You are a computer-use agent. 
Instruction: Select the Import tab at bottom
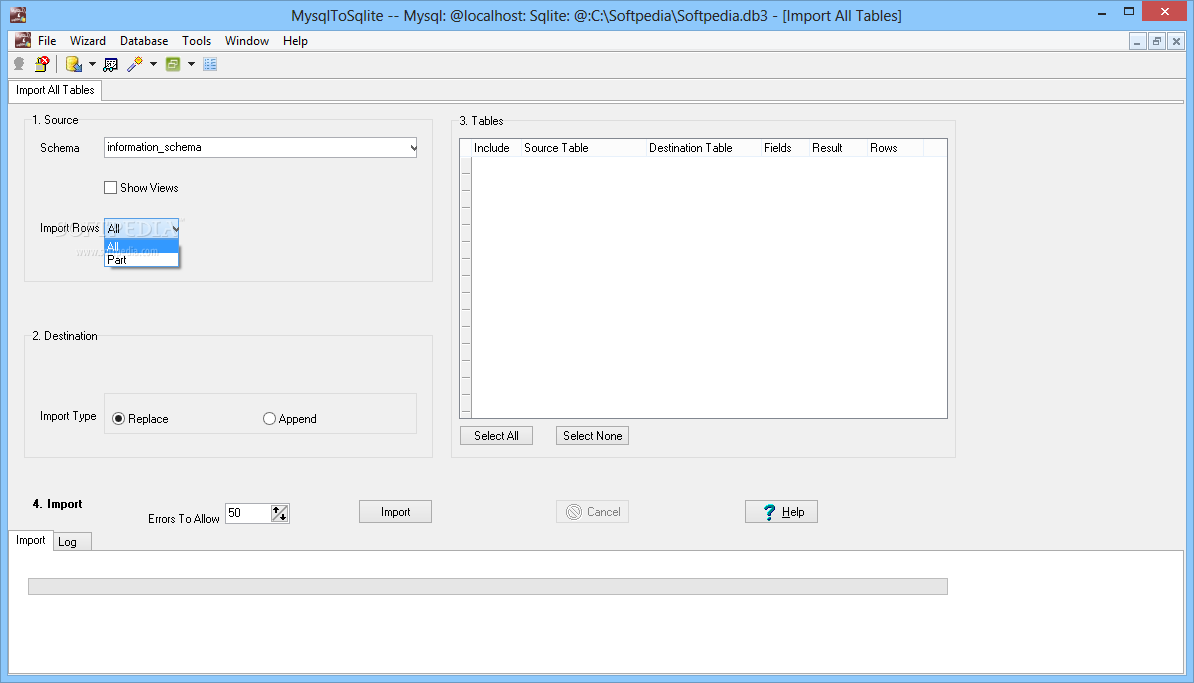point(30,540)
